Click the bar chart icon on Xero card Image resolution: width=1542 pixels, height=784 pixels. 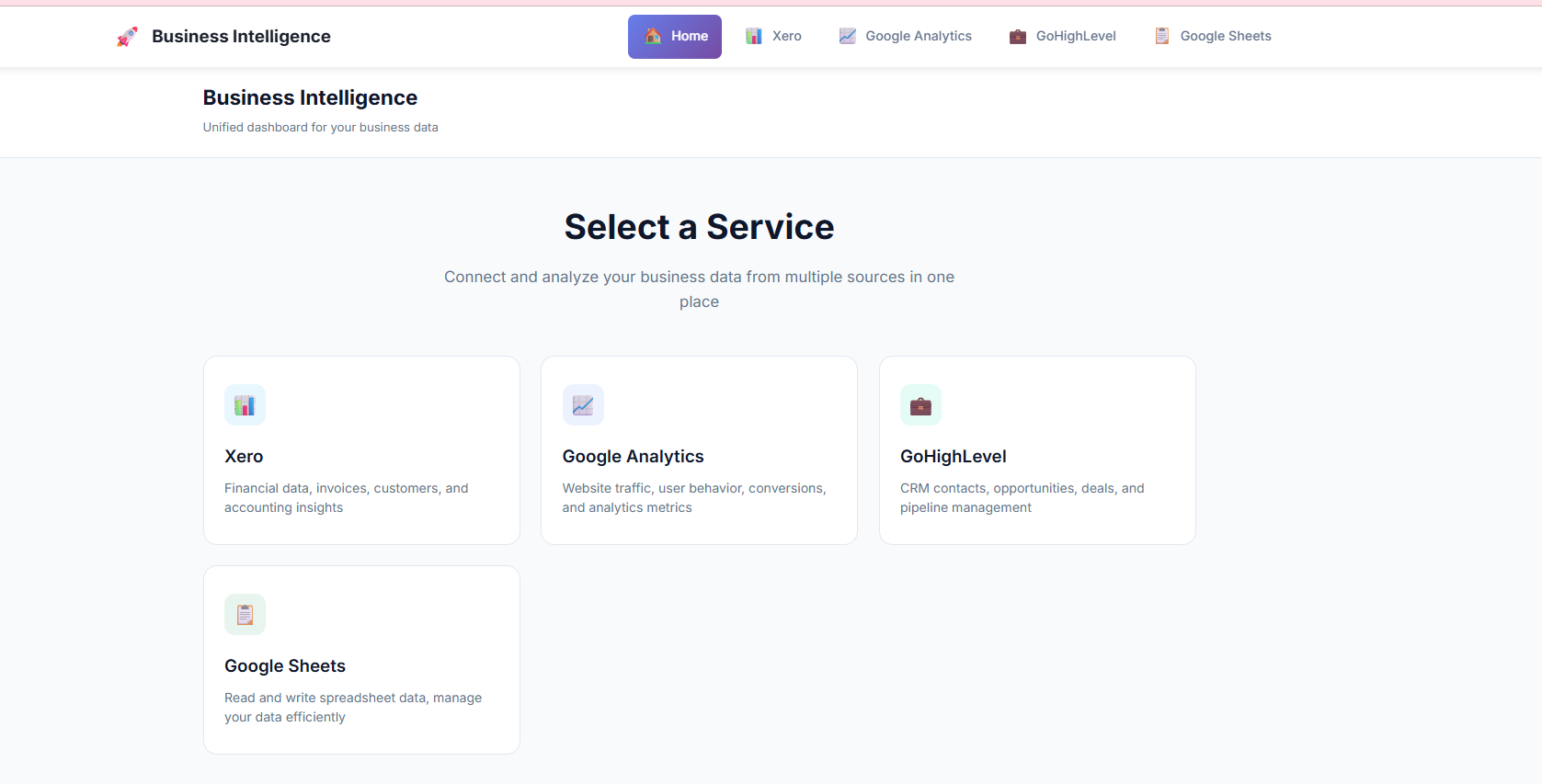pos(245,405)
